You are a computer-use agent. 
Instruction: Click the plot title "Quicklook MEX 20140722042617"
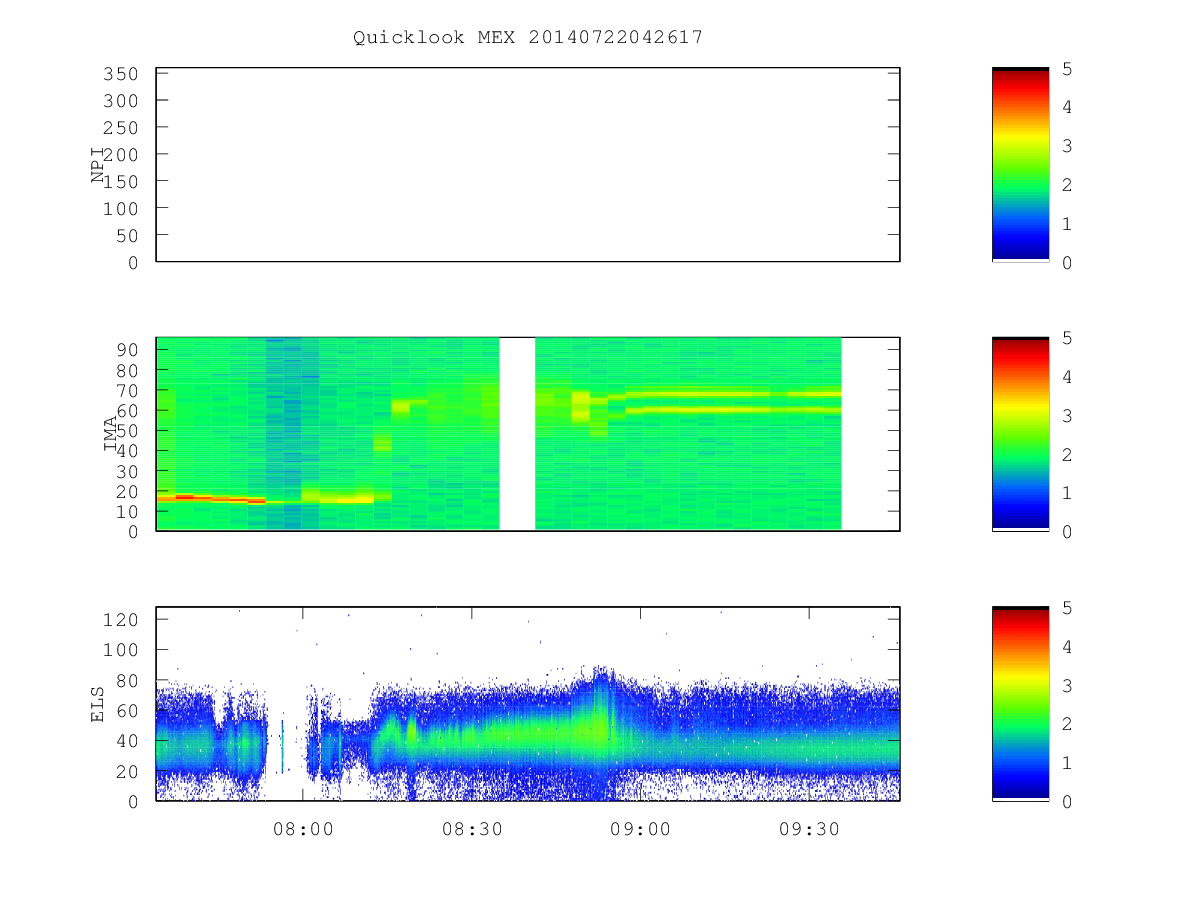528,38
